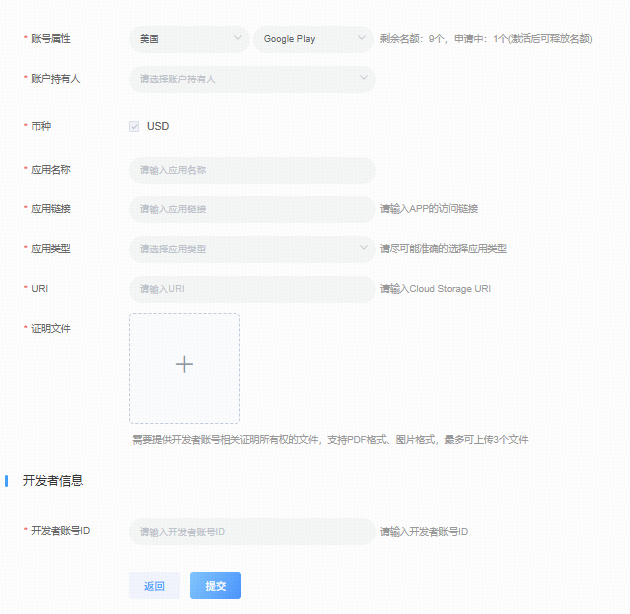The image size is (630, 614).
Task: Click the plus icon to upload proof file
Action: [x=184, y=365]
